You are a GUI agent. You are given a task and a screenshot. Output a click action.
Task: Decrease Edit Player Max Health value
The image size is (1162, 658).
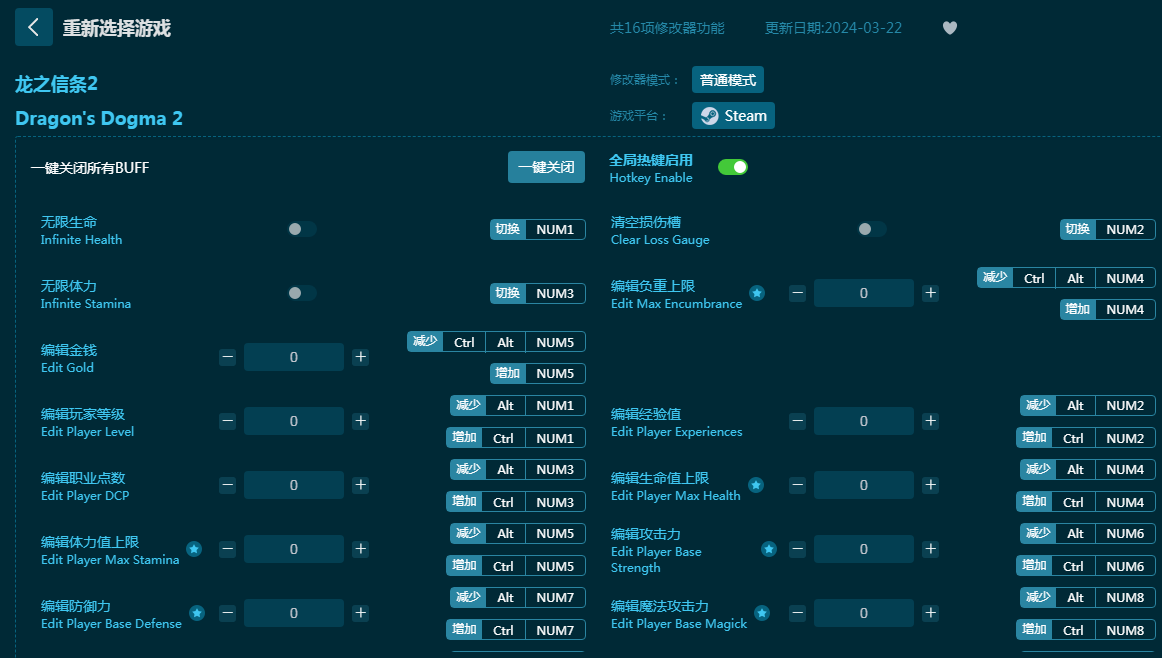click(797, 485)
